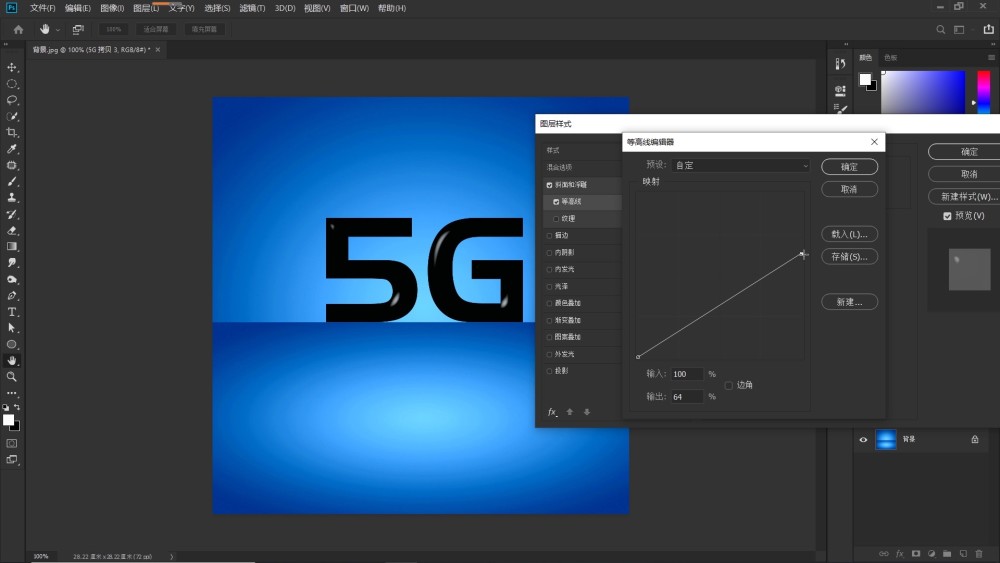Click the Load (载入) button

pyautogui.click(x=849, y=234)
